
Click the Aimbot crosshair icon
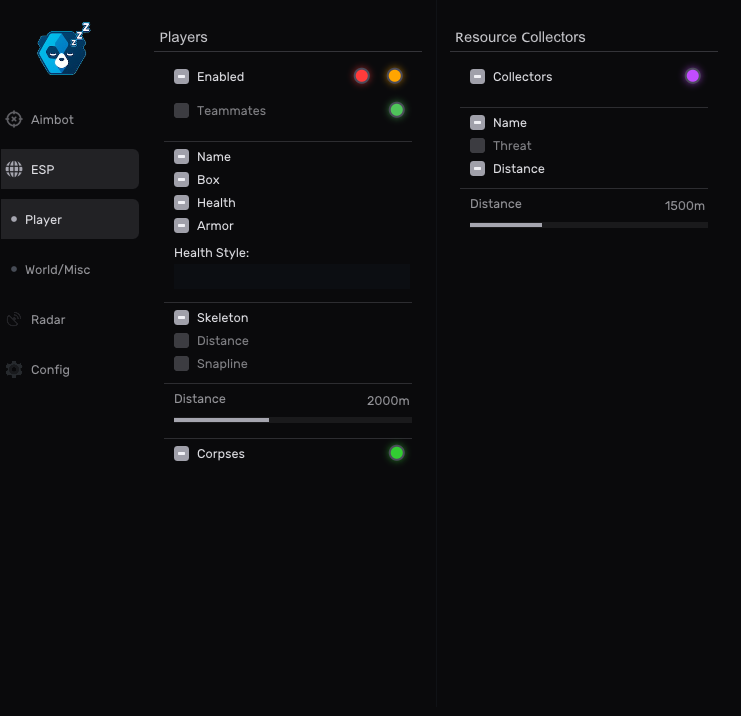(x=14, y=120)
